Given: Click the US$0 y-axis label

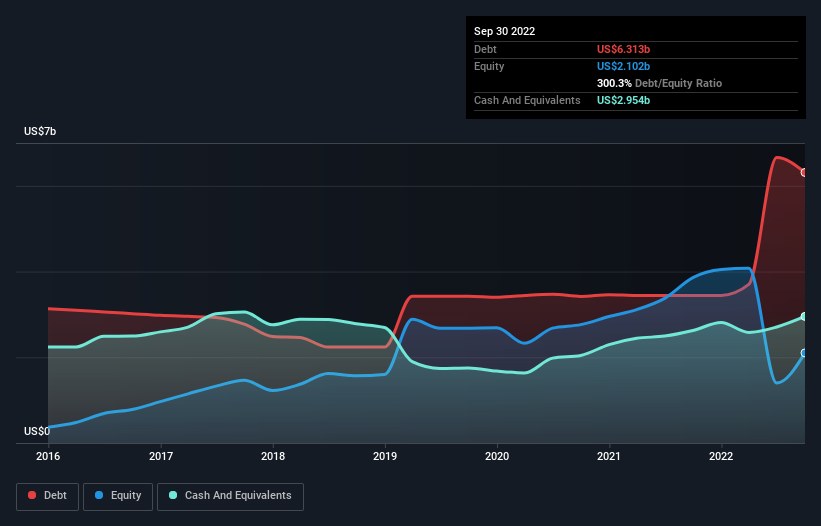Looking at the screenshot, I should (x=37, y=431).
